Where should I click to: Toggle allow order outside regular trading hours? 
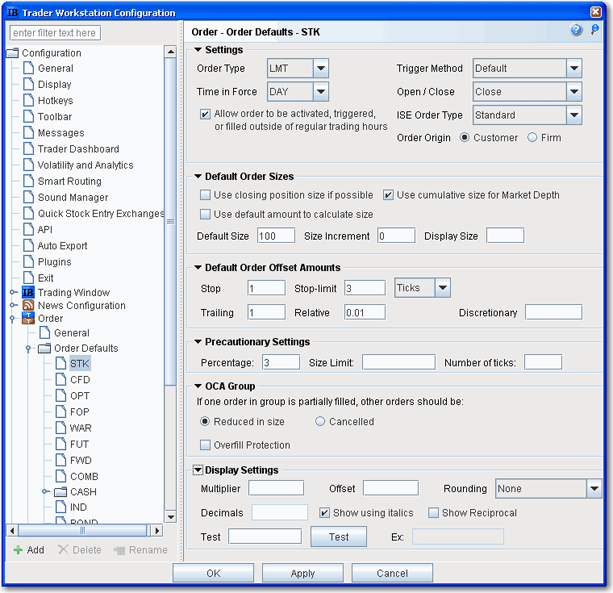point(205,114)
